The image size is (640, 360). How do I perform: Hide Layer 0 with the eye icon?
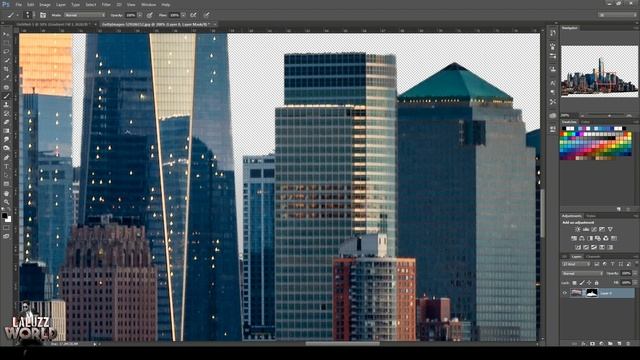pyautogui.click(x=564, y=293)
